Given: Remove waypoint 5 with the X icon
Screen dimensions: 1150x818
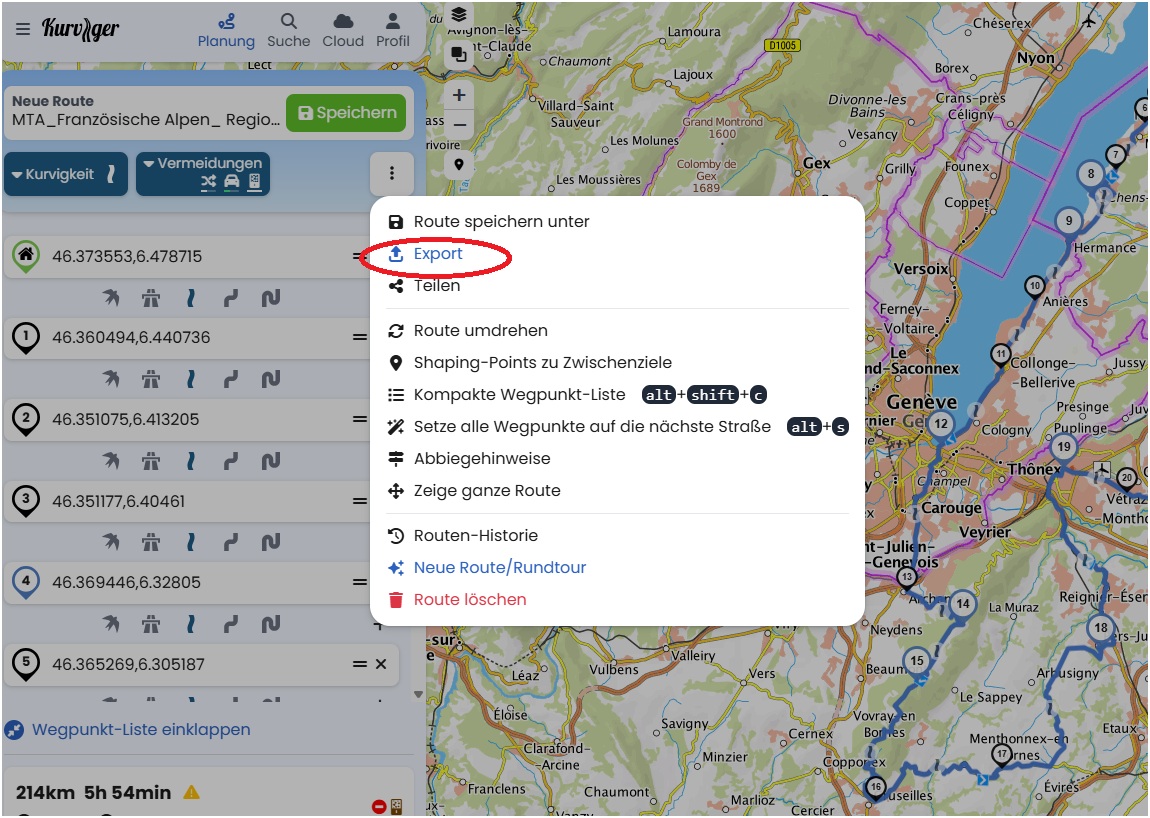Looking at the screenshot, I should click(x=380, y=664).
